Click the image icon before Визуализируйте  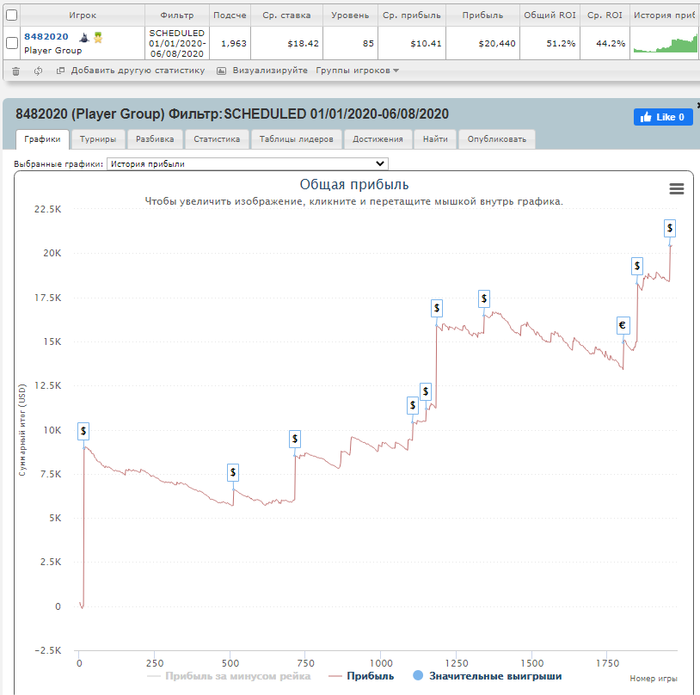coord(221,71)
